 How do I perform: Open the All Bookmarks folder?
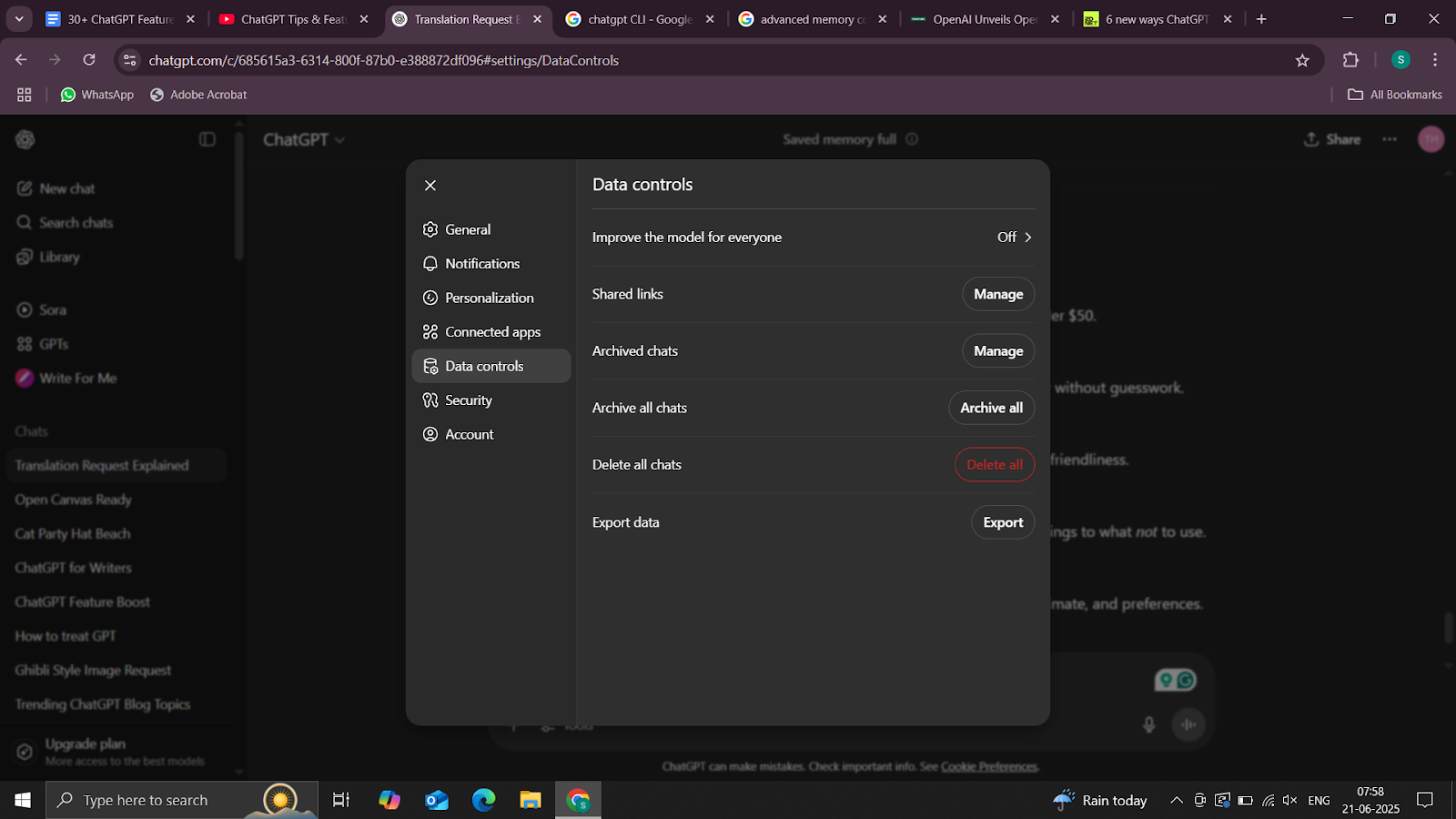1395,95
